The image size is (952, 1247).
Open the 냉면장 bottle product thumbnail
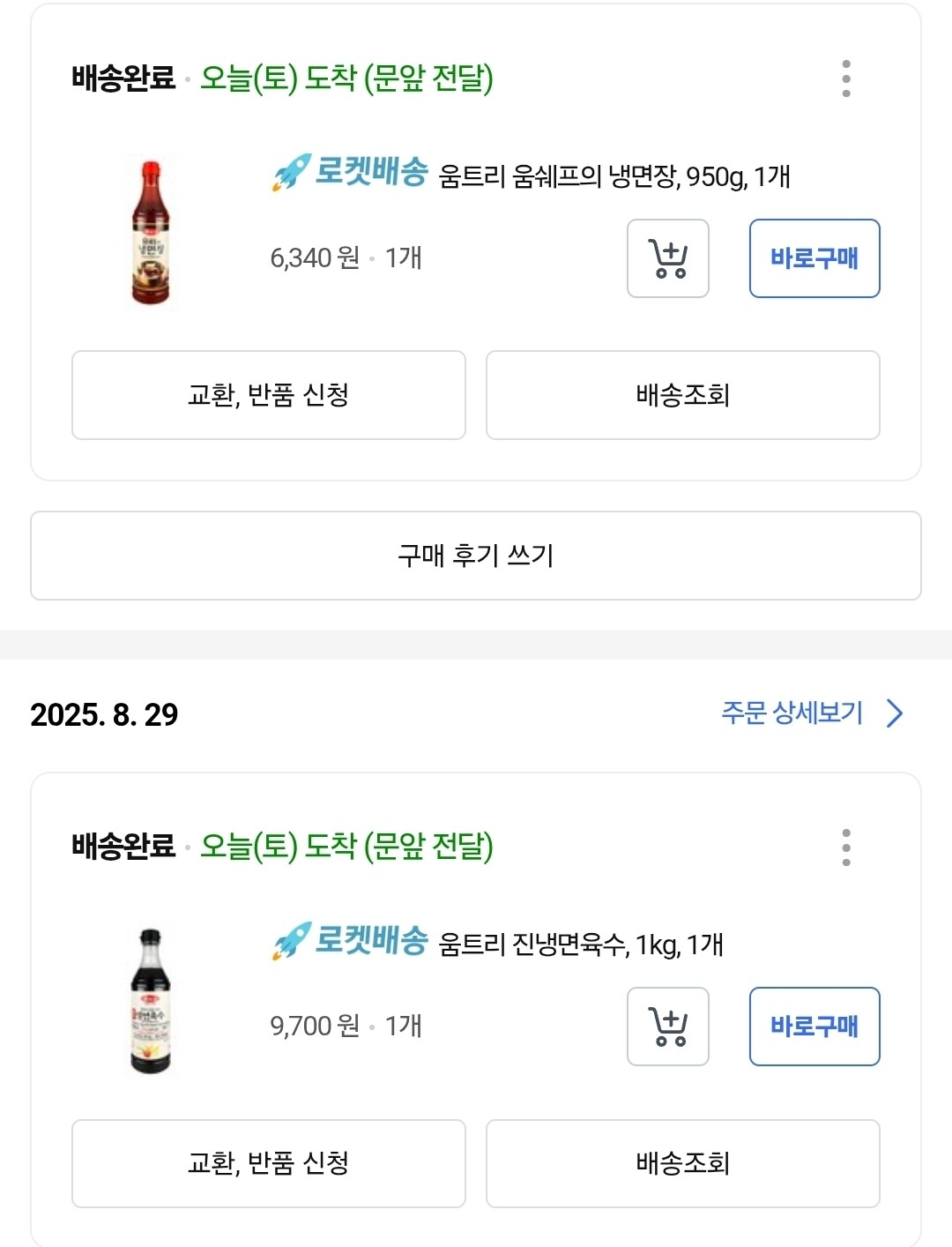[151, 233]
